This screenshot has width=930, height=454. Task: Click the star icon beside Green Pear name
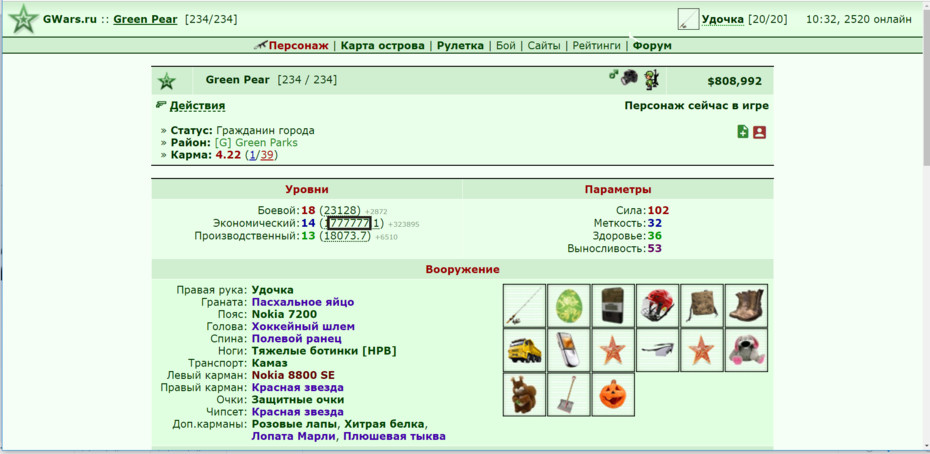(167, 81)
